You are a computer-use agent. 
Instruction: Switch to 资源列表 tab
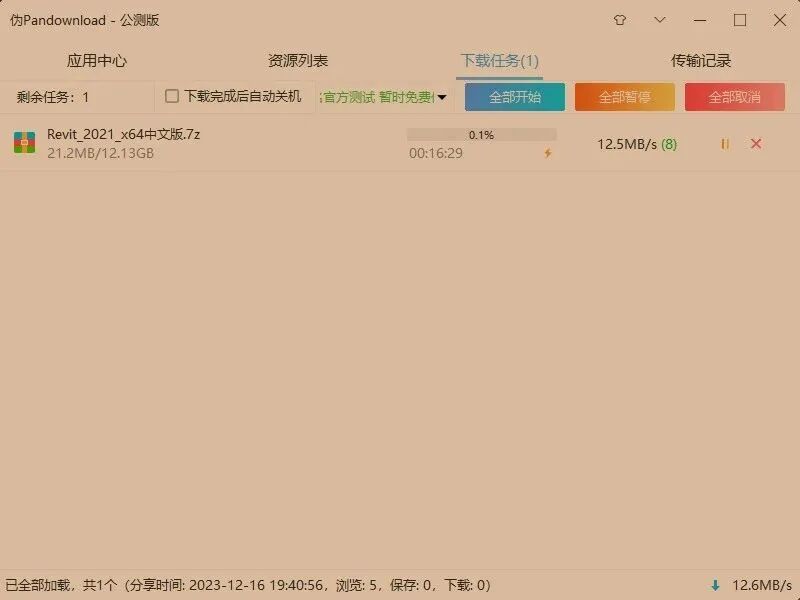click(x=298, y=61)
